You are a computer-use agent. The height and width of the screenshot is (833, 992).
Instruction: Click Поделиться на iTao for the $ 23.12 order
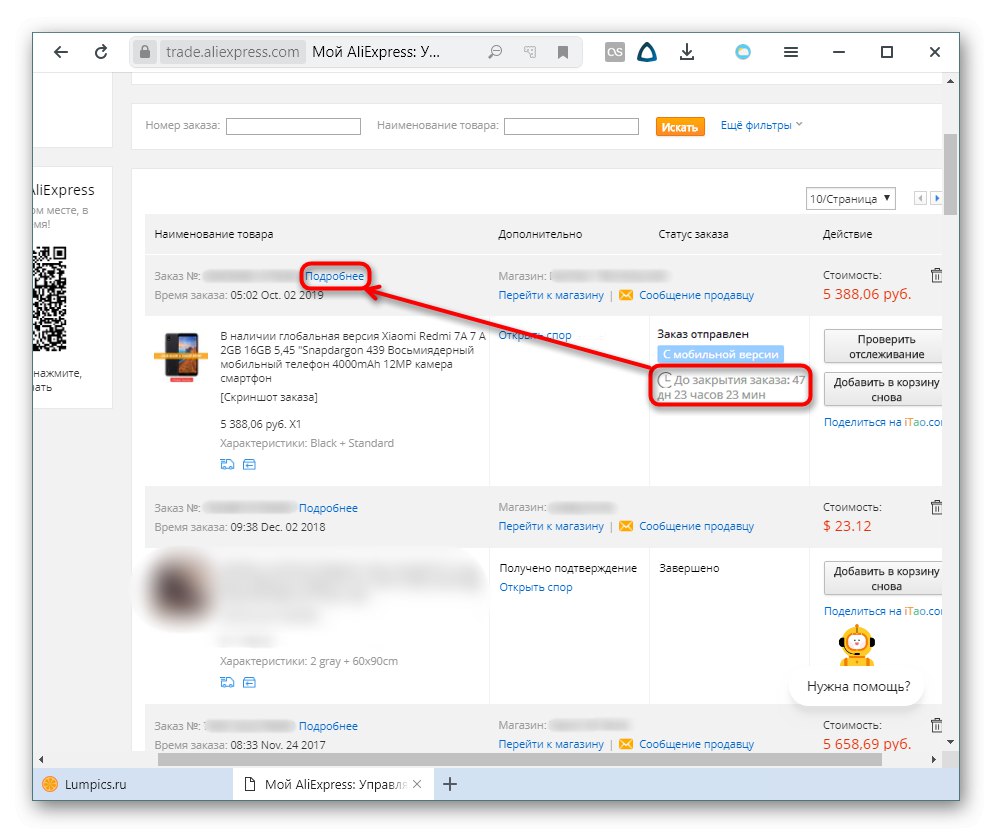point(883,611)
